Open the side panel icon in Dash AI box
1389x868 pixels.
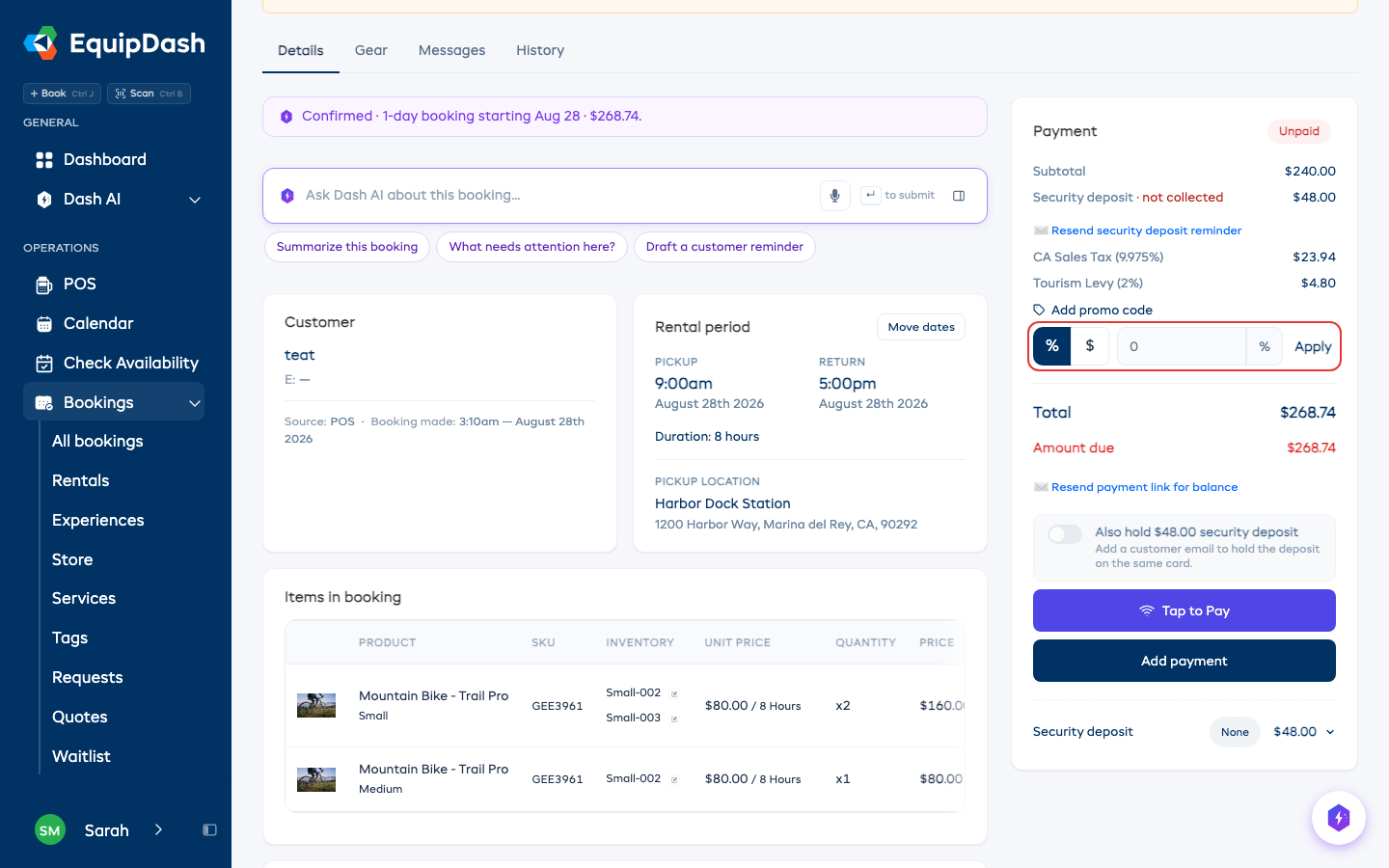click(x=959, y=196)
